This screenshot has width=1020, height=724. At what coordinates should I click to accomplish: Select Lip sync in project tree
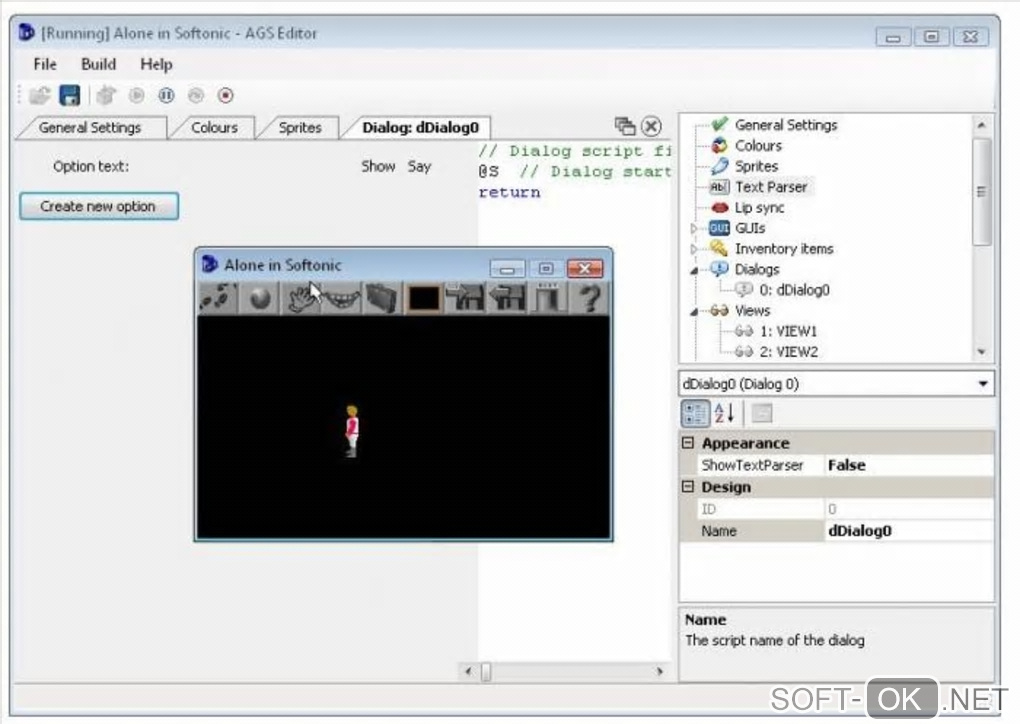coord(759,208)
